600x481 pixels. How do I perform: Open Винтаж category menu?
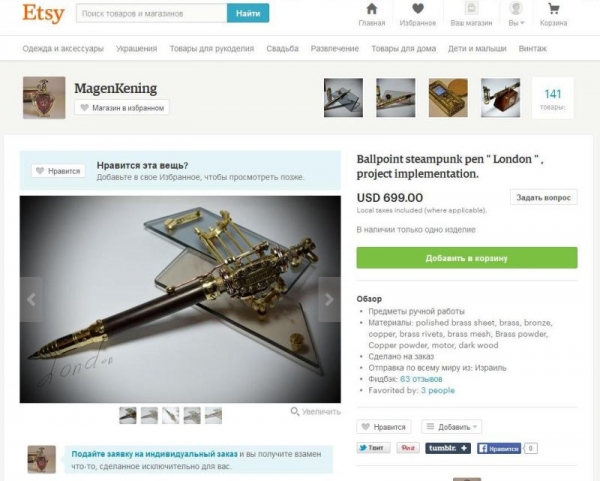point(532,49)
